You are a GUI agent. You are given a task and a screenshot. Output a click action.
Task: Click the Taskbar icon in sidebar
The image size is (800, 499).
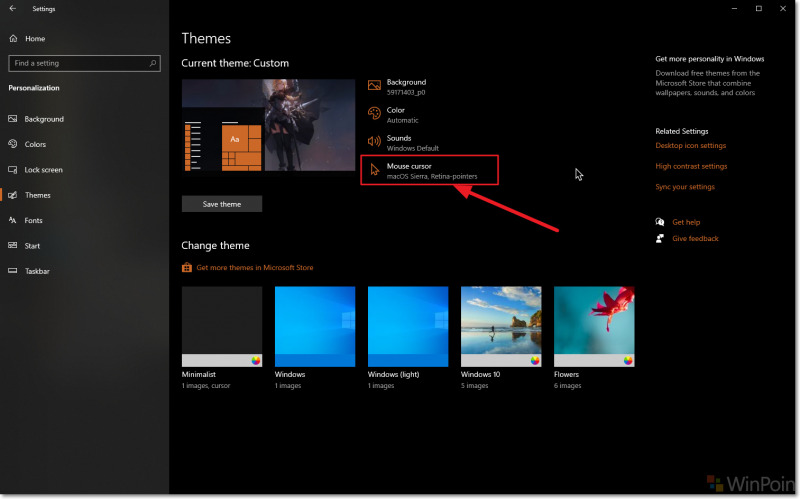click(x=13, y=271)
